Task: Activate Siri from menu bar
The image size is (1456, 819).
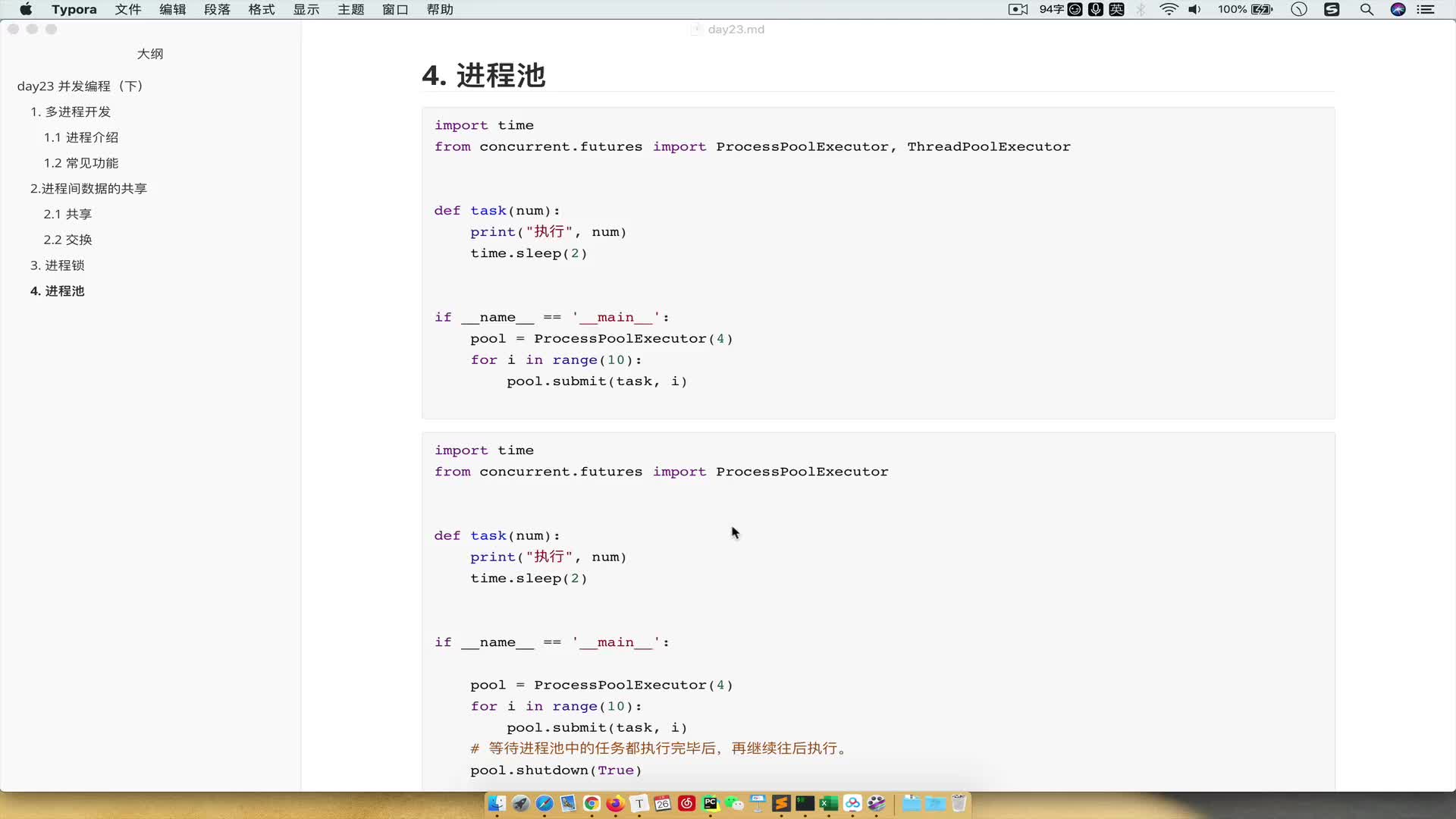Action: tap(1398, 9)
